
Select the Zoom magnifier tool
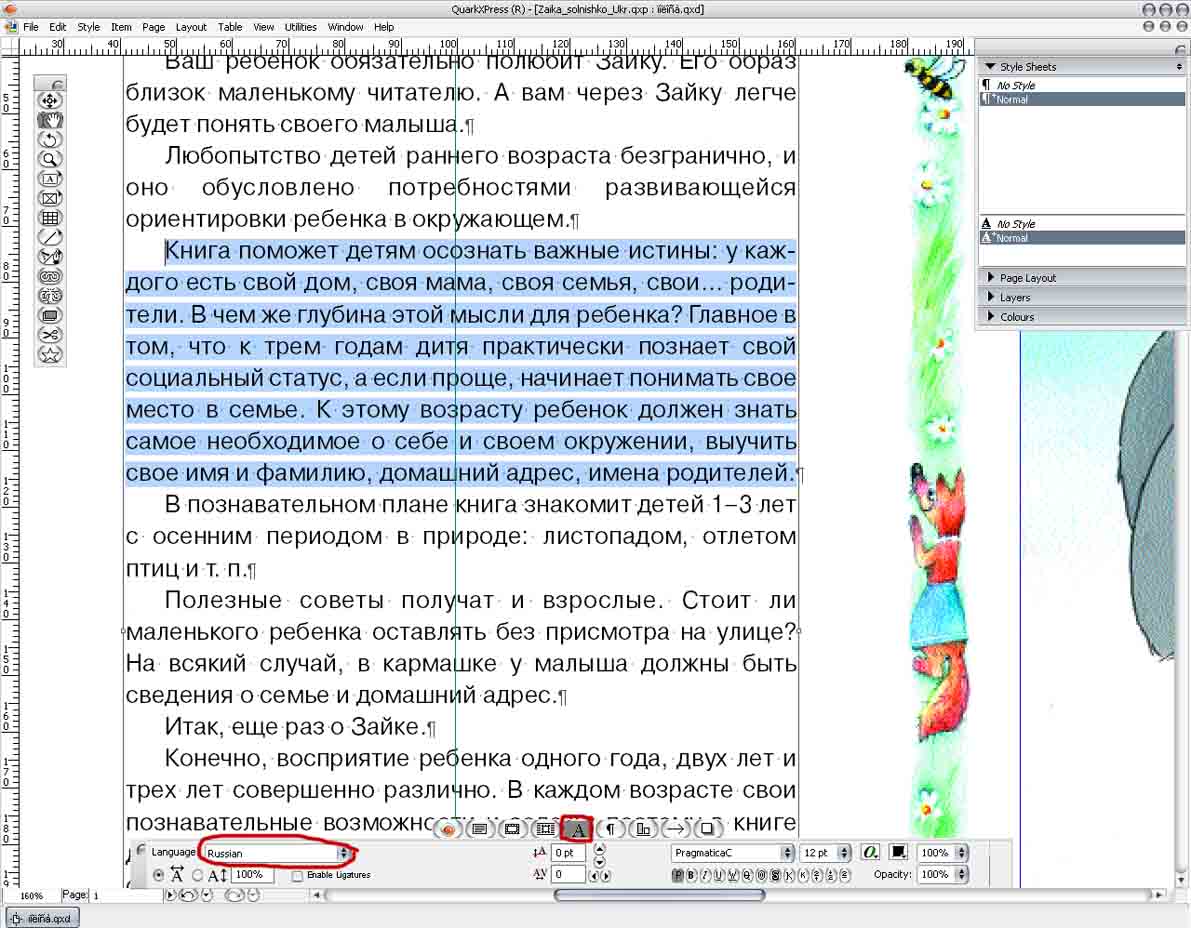tap(50, 159)
